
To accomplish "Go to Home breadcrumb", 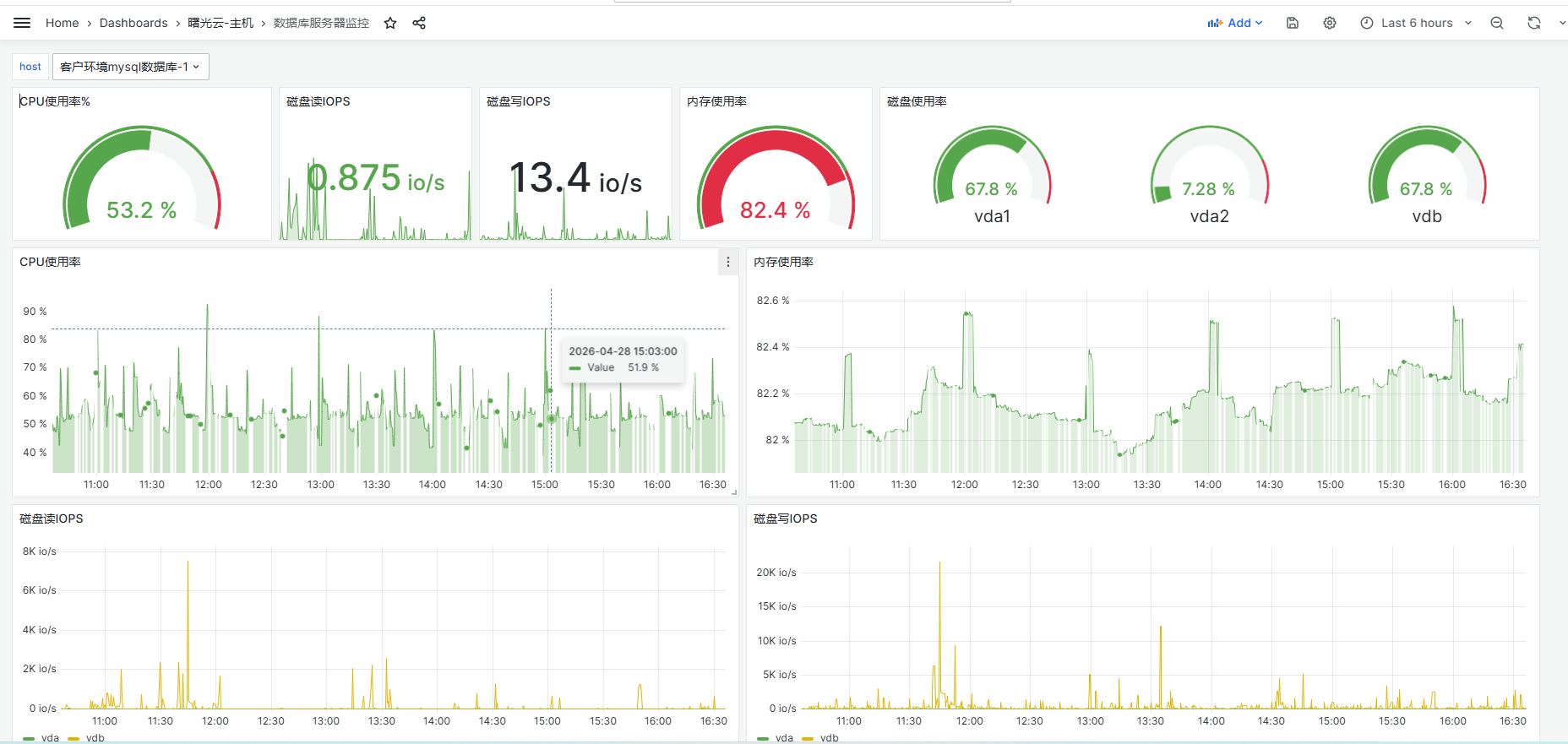I will tap(62, 23).
